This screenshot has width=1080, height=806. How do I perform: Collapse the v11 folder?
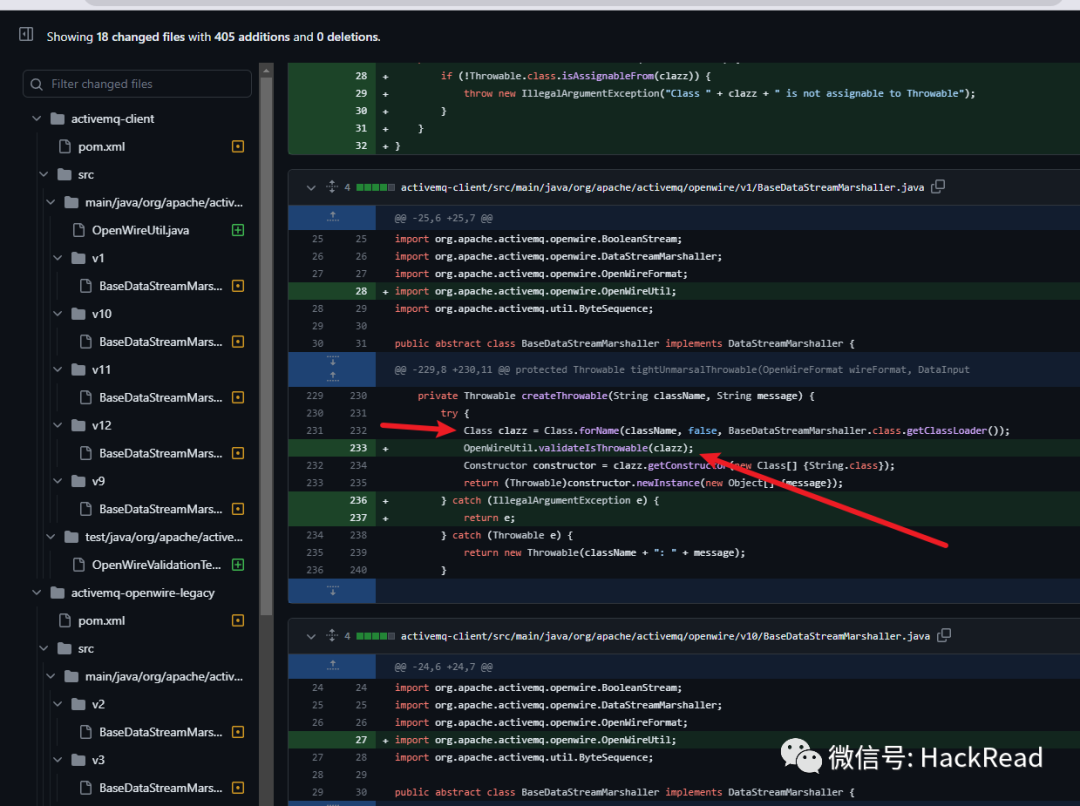point(58,369)
